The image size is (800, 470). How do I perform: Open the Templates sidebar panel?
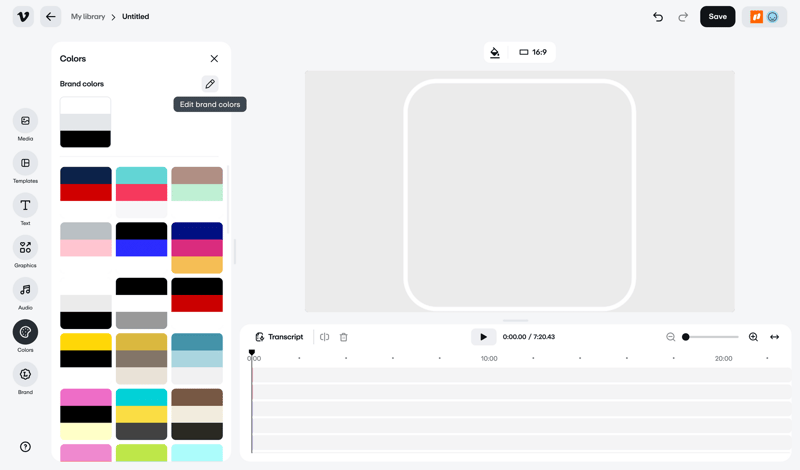coord(25,167)
